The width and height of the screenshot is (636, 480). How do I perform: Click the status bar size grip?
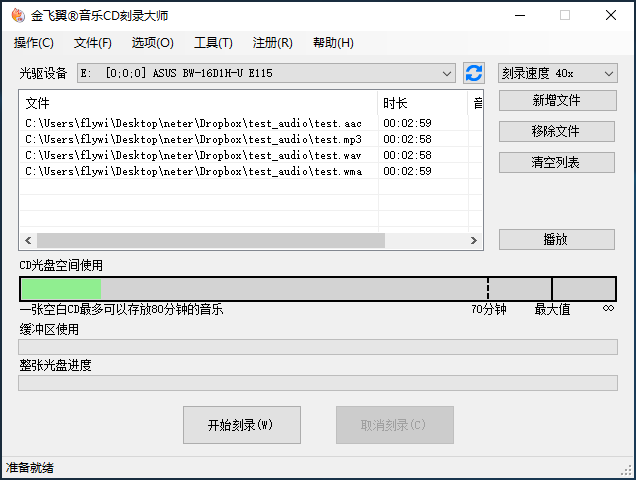pyautogui.click(x=626, y=470)
